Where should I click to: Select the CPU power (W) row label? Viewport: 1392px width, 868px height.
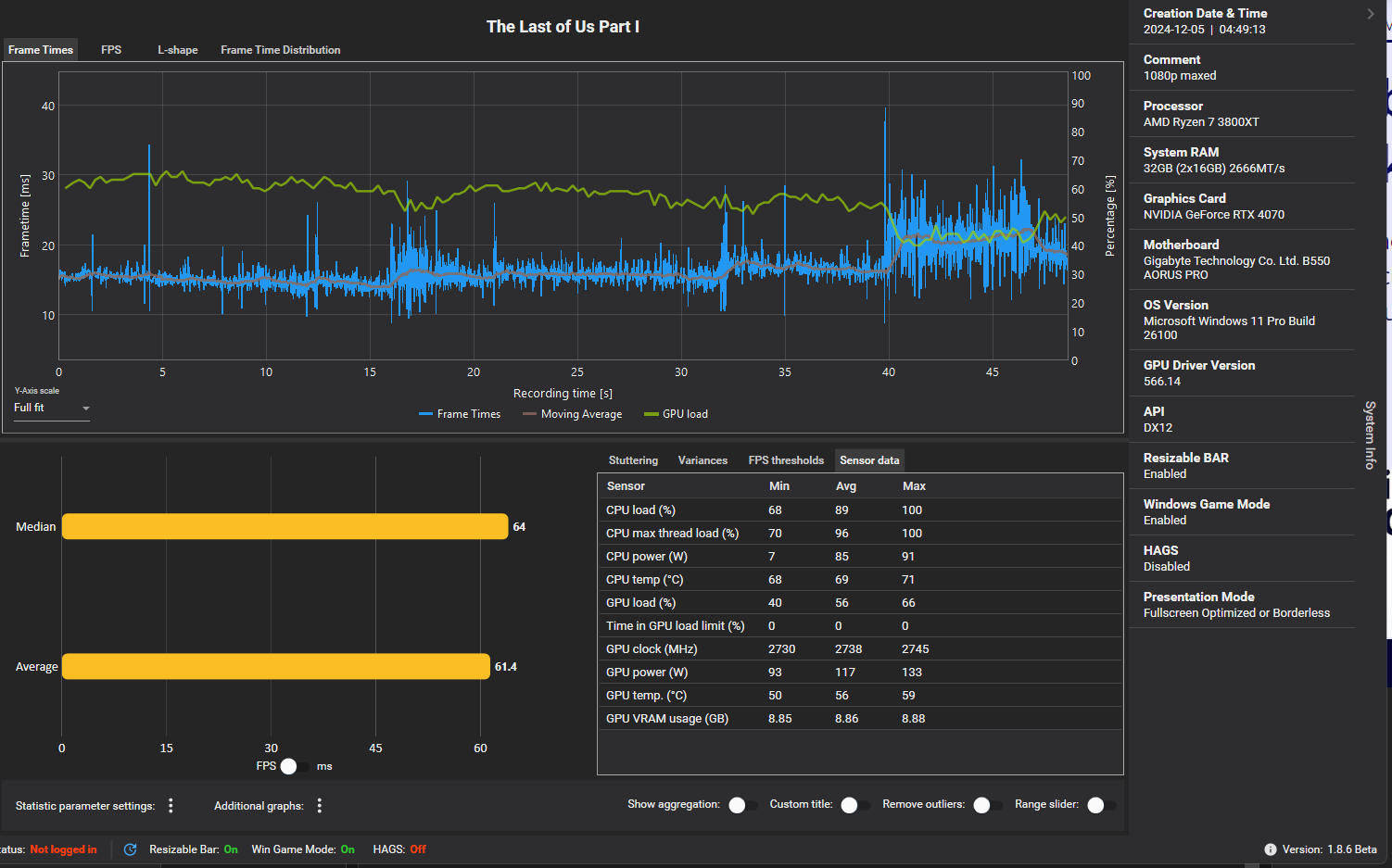click(x=647, y=557)
